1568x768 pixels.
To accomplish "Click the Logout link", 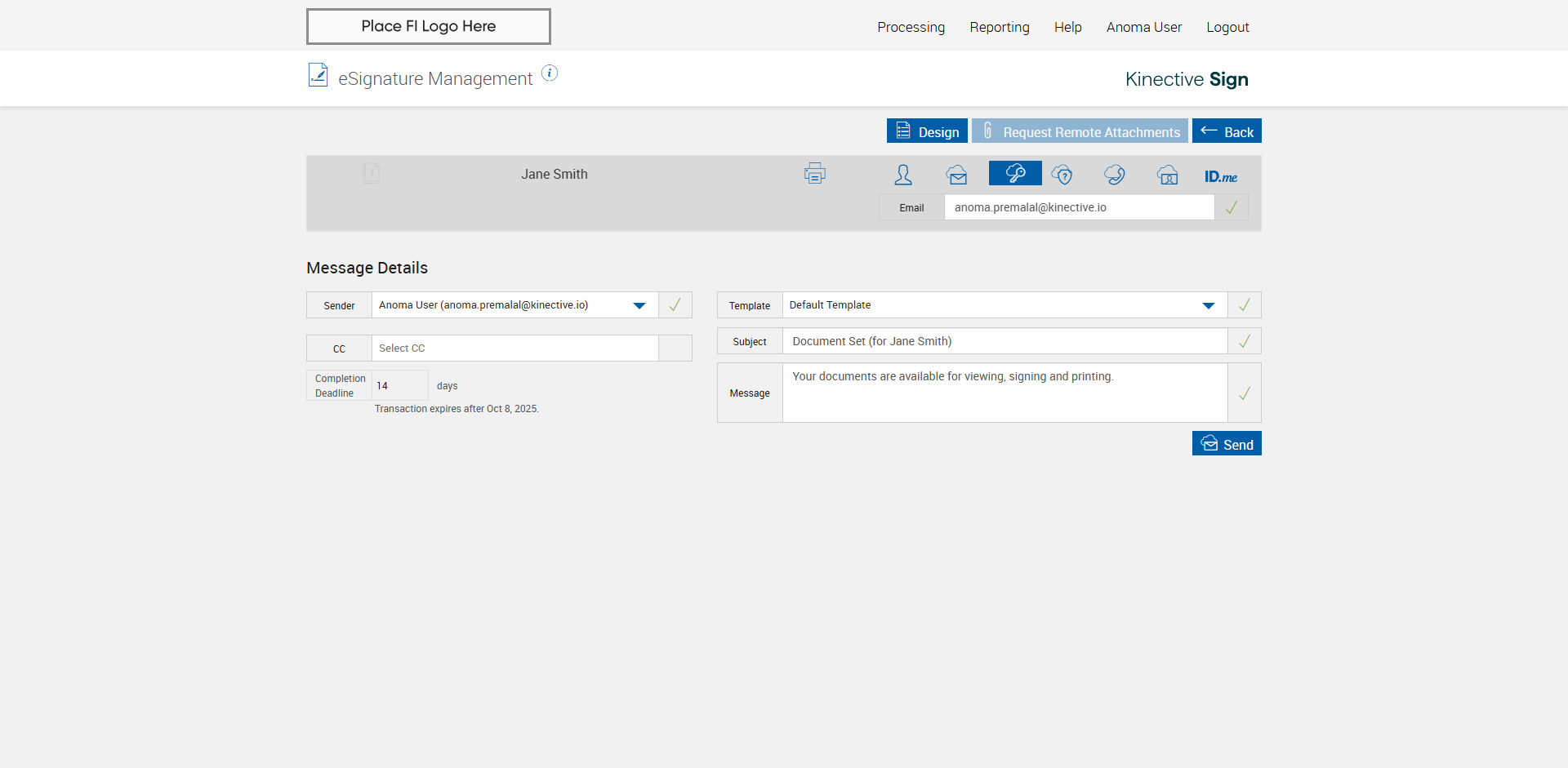I will click(x=1228, y=27).
